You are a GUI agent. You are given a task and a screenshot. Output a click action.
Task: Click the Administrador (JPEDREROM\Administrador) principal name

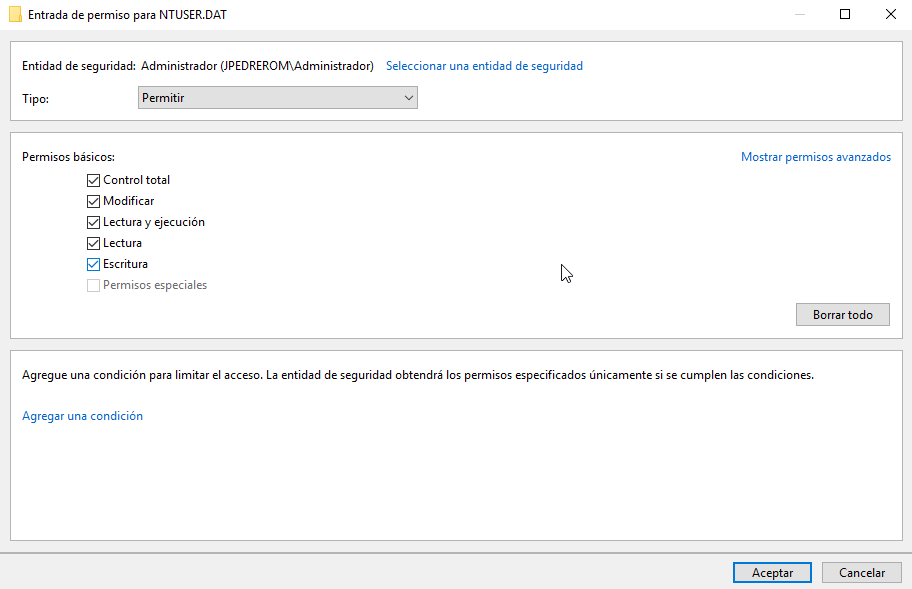tap(257, 66)
